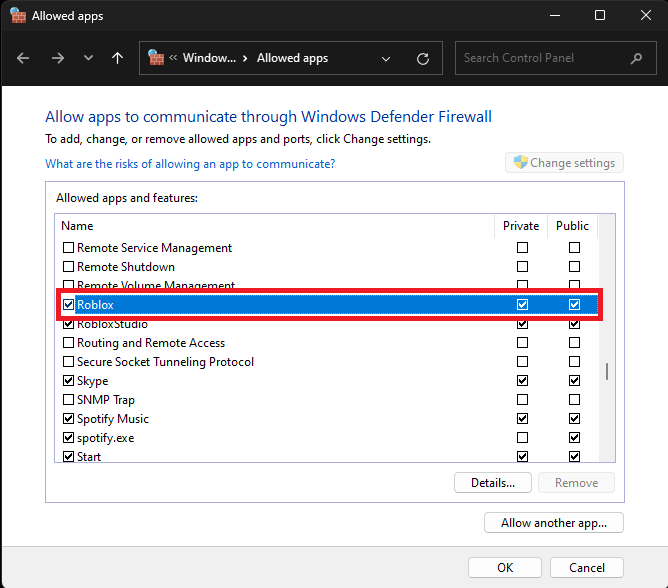668x588 pixels.
Task: Click the firewall icon in address bar
Action: click(156, 58)
